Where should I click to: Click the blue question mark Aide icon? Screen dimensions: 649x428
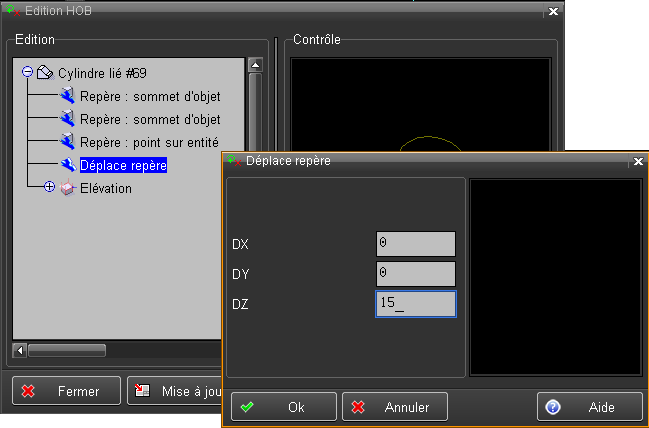tap(552, 407)
